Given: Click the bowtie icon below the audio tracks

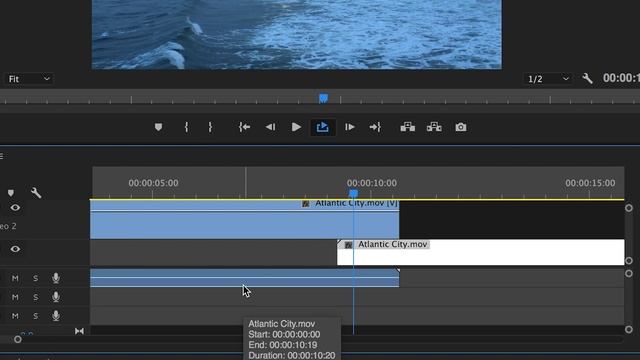Looking at the screenshot, I should (79, 331).
